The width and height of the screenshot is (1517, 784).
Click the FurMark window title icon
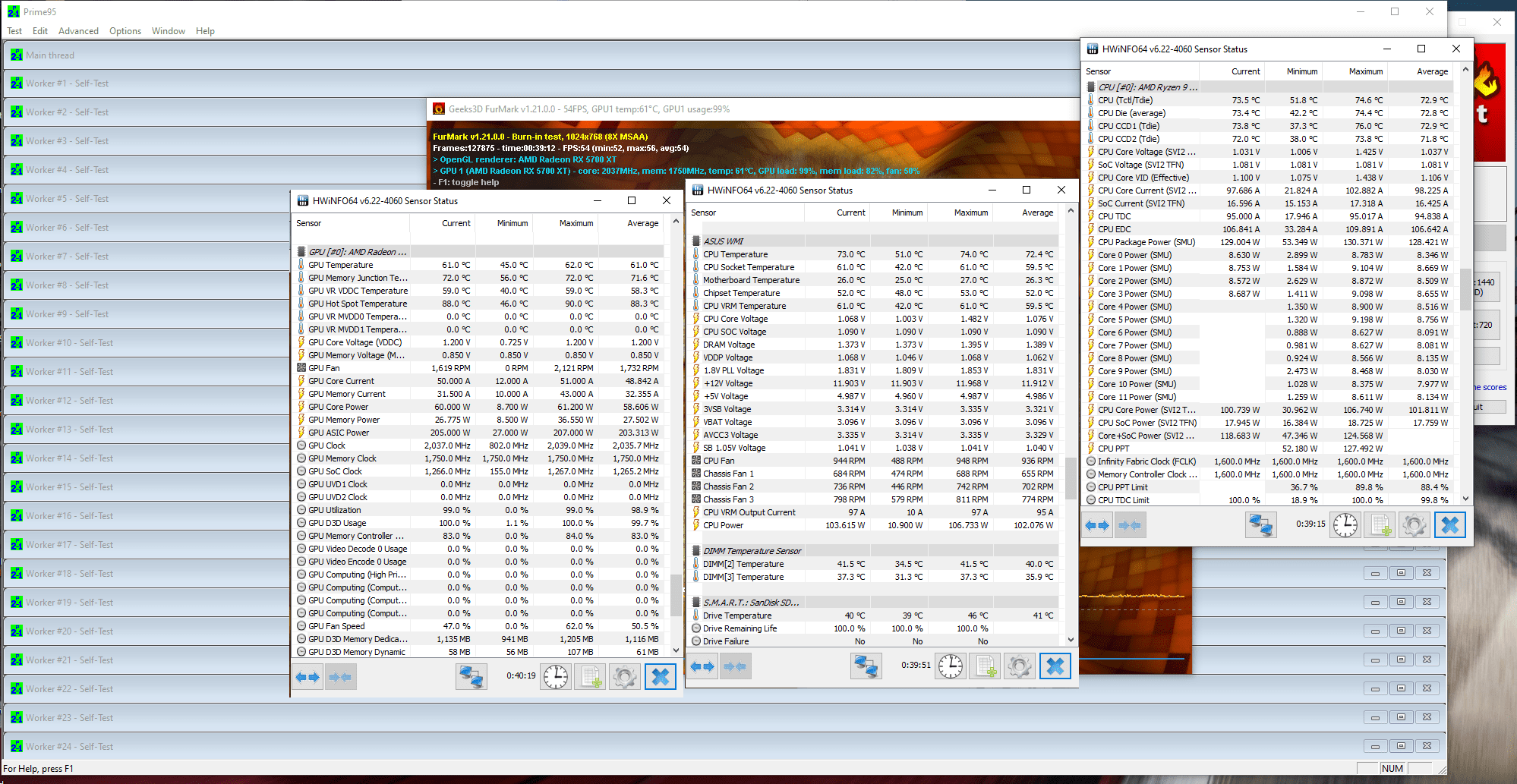point(439,109)
